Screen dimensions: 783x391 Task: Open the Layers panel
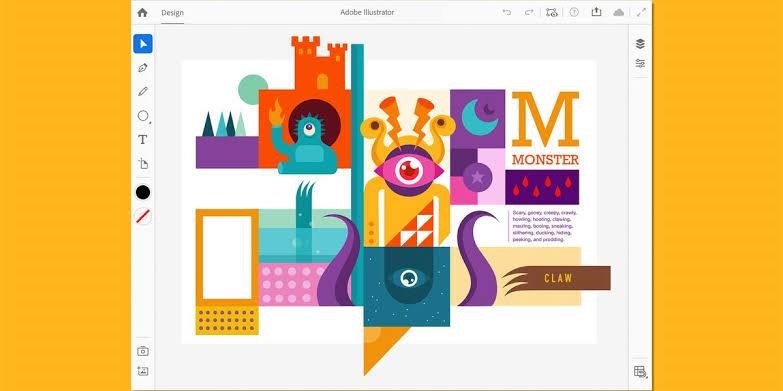(x=640, y=43)
